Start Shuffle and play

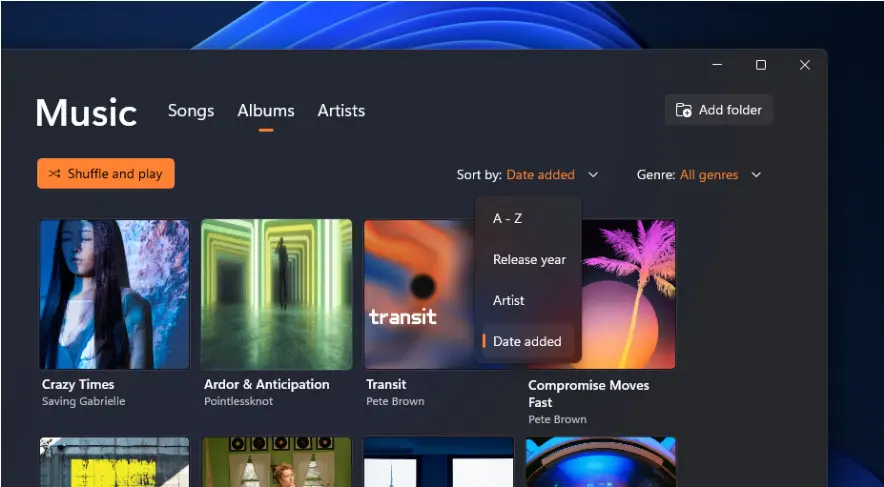tap(106, 174)
